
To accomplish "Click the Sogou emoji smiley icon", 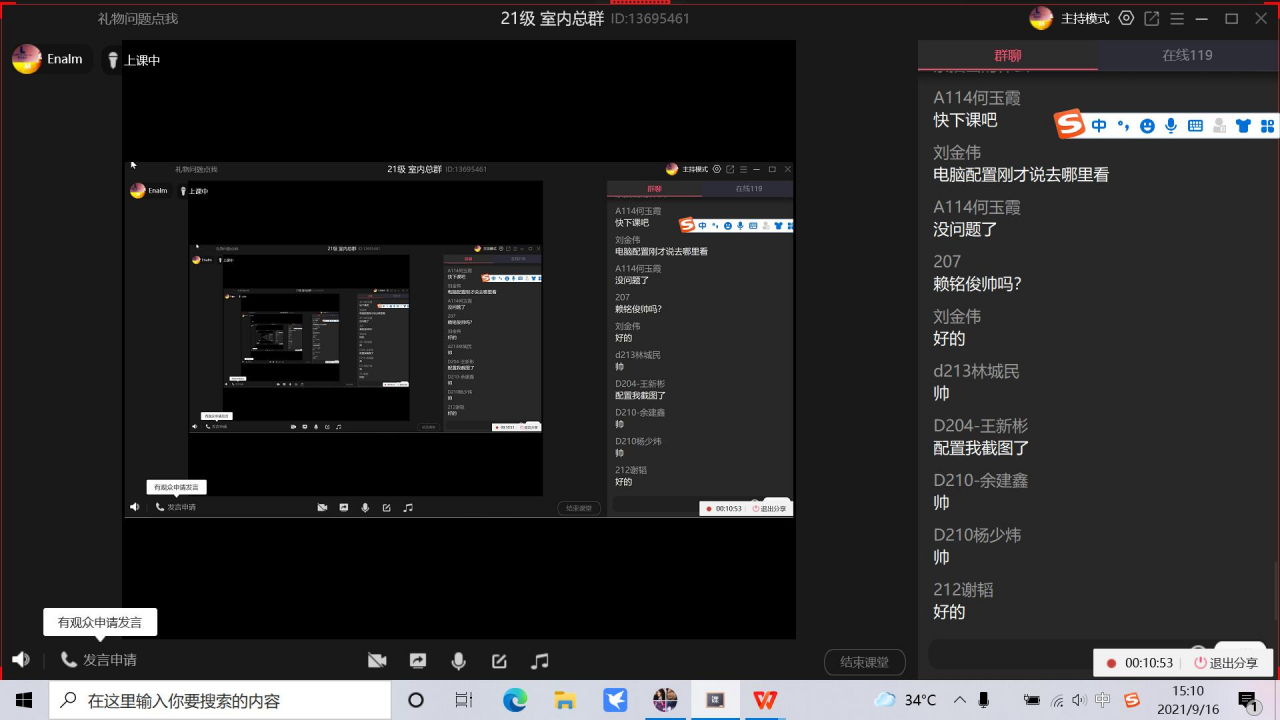I will click(1147, 126).
